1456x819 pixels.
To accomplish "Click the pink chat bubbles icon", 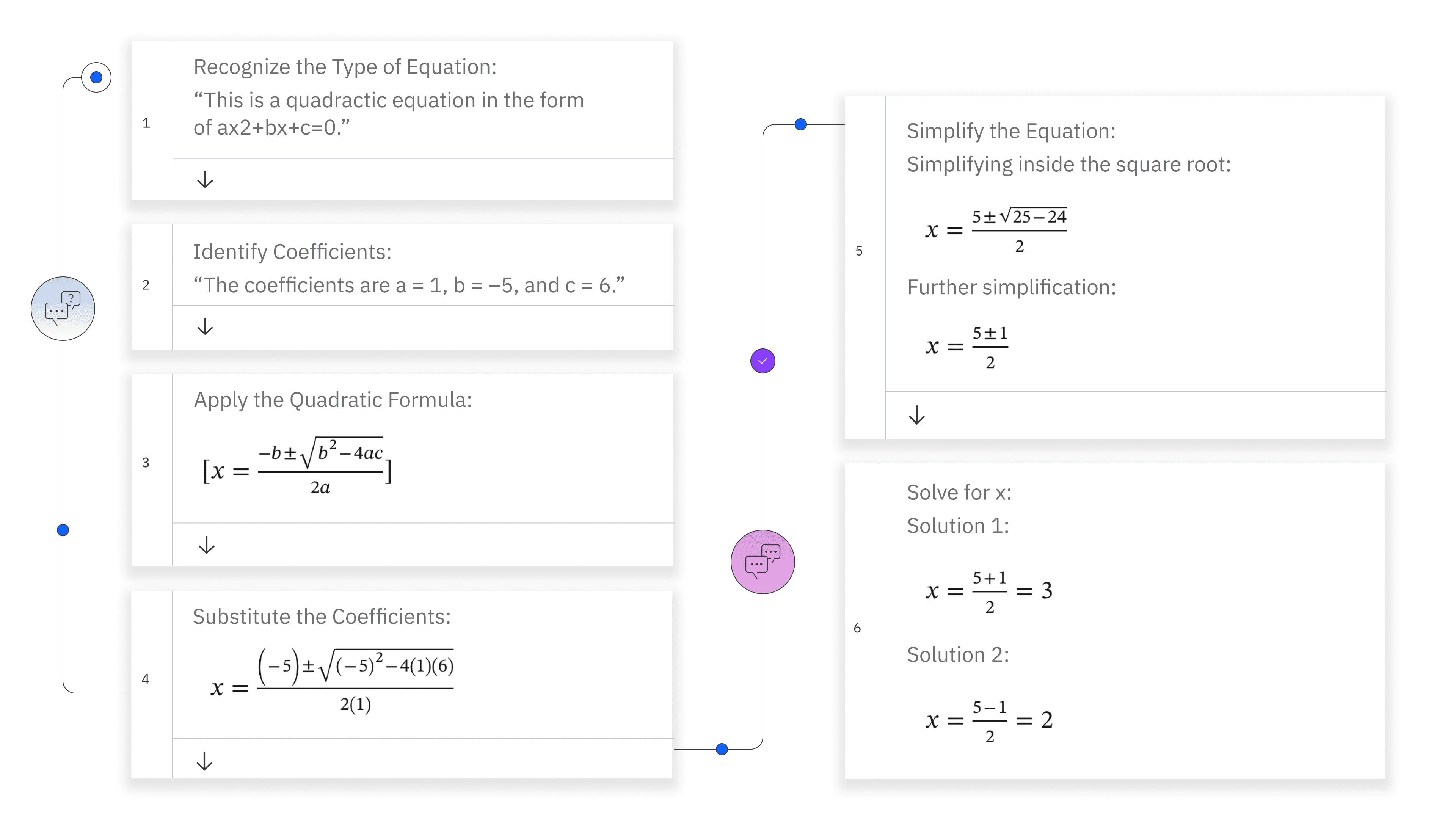I will pos(763,562).
